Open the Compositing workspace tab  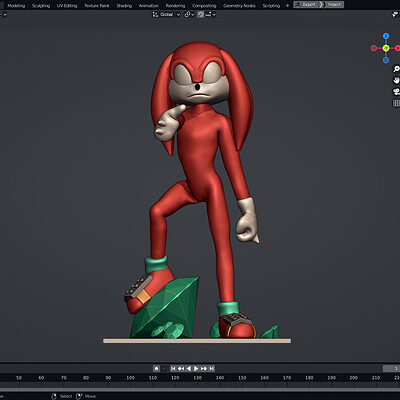point(204,6)
